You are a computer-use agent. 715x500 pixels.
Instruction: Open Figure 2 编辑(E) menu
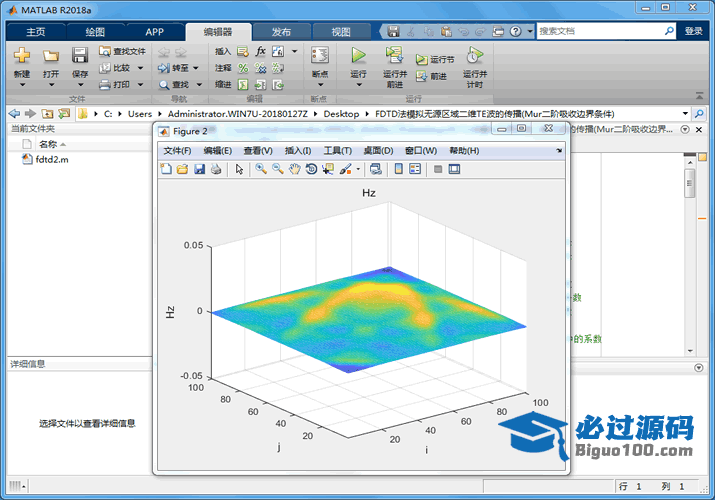point(218,150)
